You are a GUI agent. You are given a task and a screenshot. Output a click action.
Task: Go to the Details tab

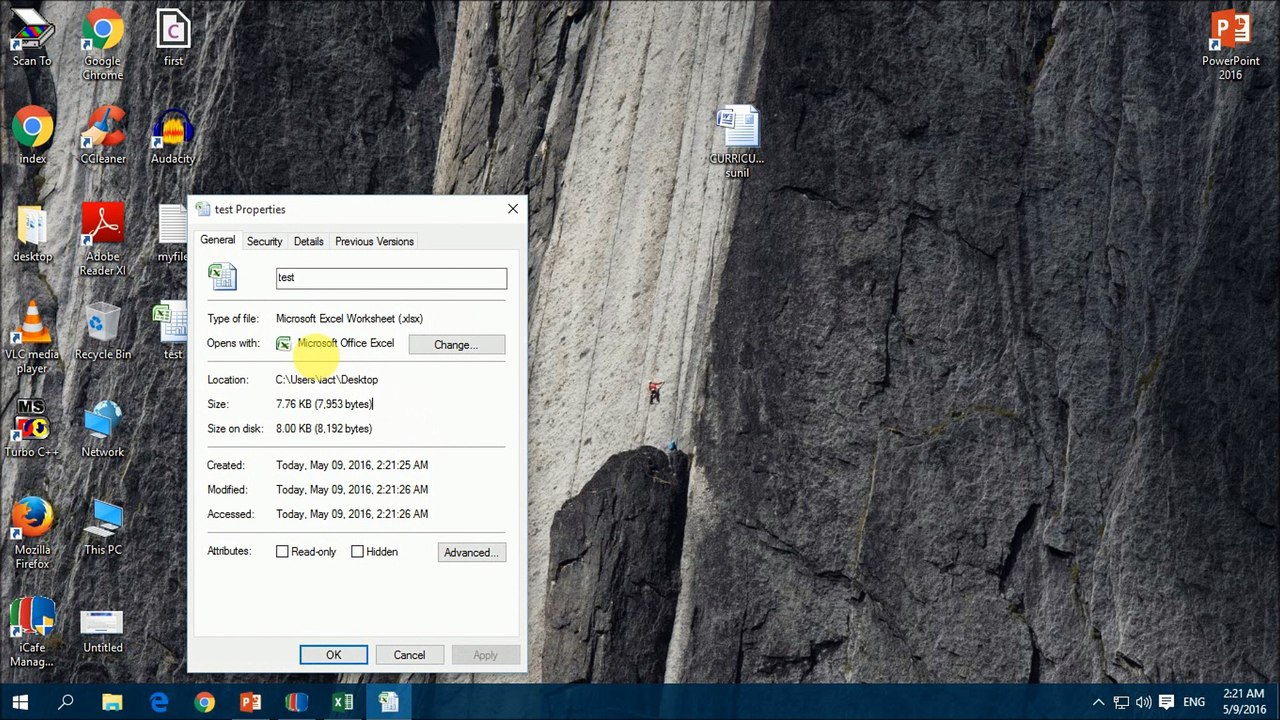pos(308,241)
